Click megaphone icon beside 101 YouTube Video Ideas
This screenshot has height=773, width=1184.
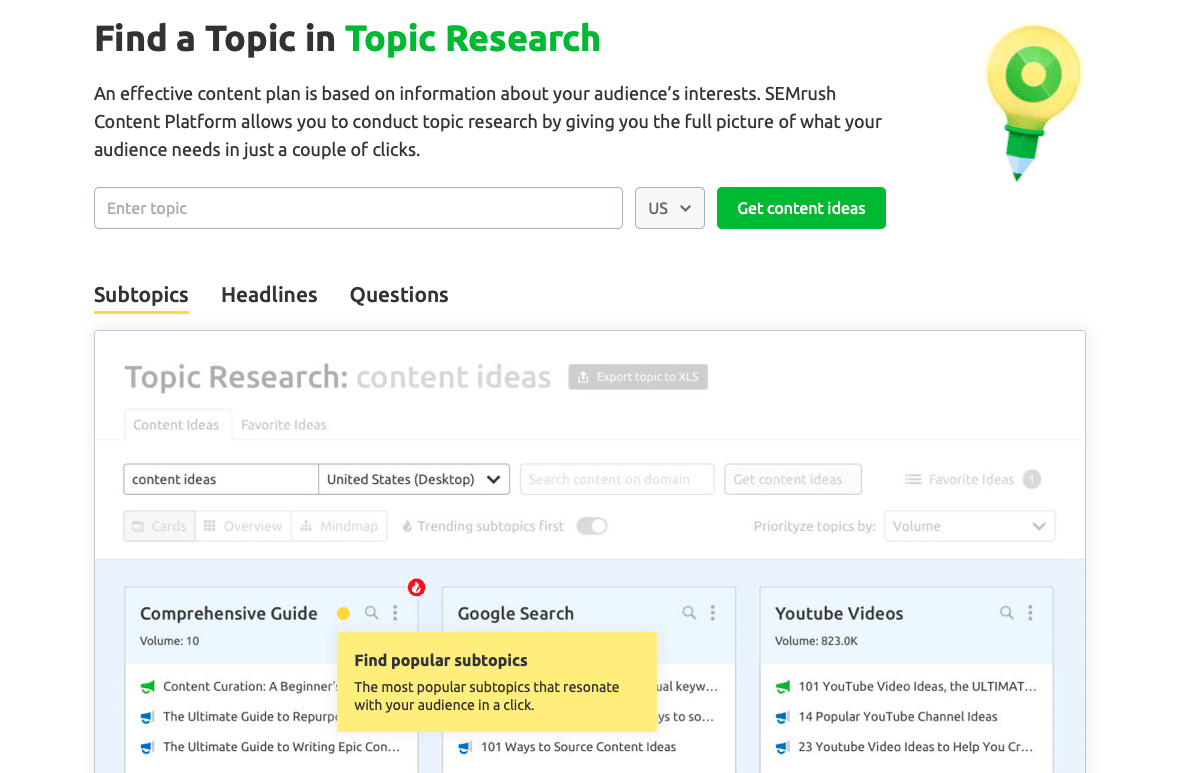[x=783, y=687]
